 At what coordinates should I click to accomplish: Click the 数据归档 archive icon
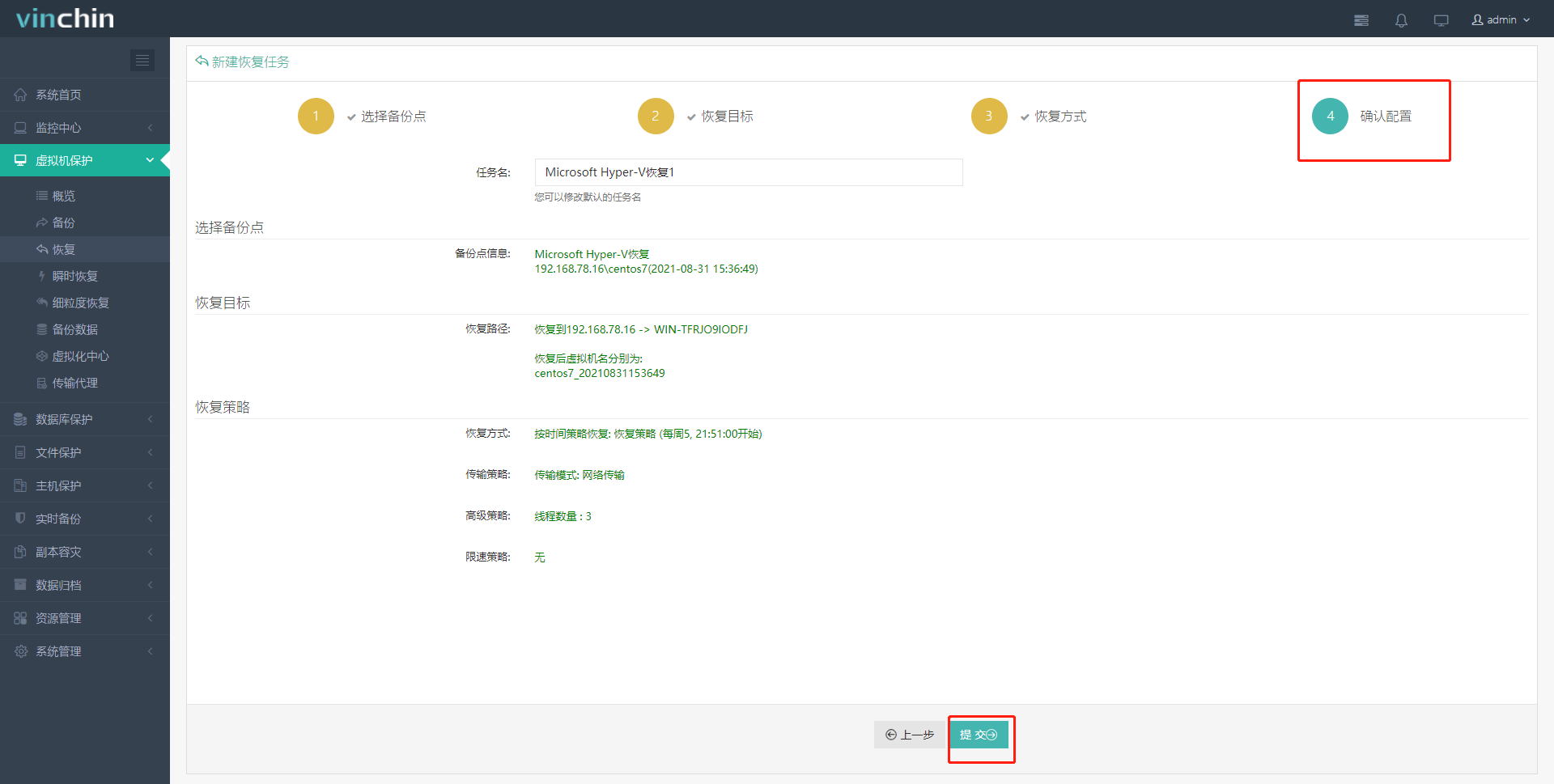pyautogui.click(x=20, y=585)
